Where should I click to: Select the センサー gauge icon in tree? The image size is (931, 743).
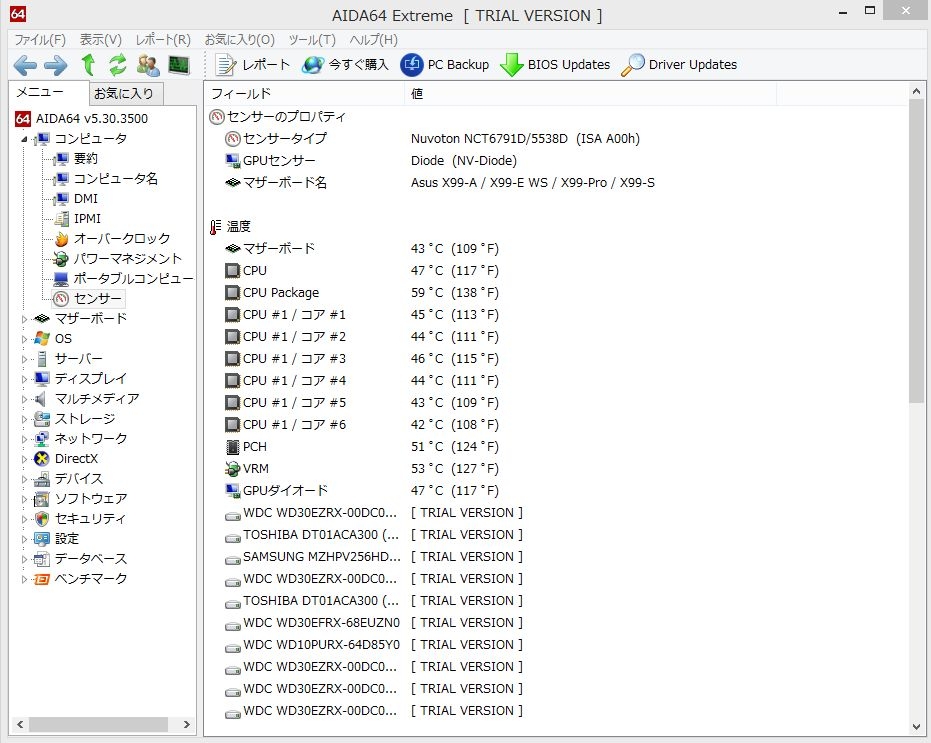61,299
